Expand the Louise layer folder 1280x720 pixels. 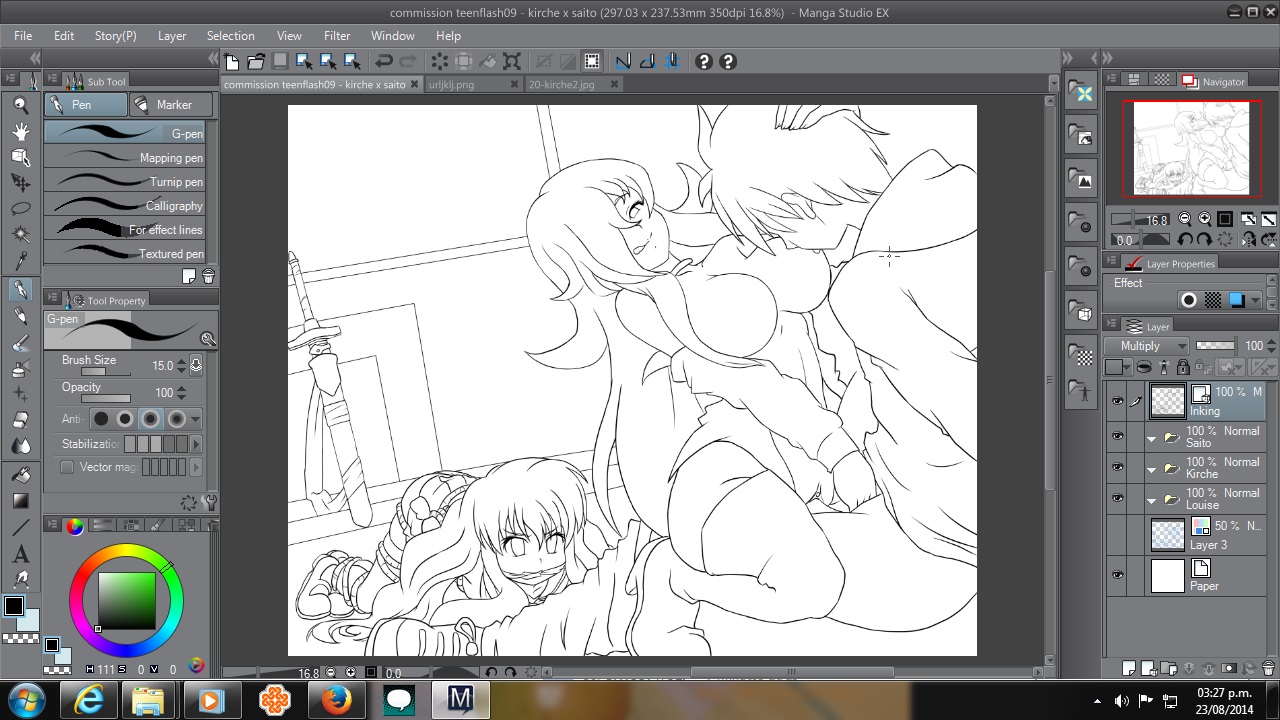pyautogui.click(x=1151, y=500)
